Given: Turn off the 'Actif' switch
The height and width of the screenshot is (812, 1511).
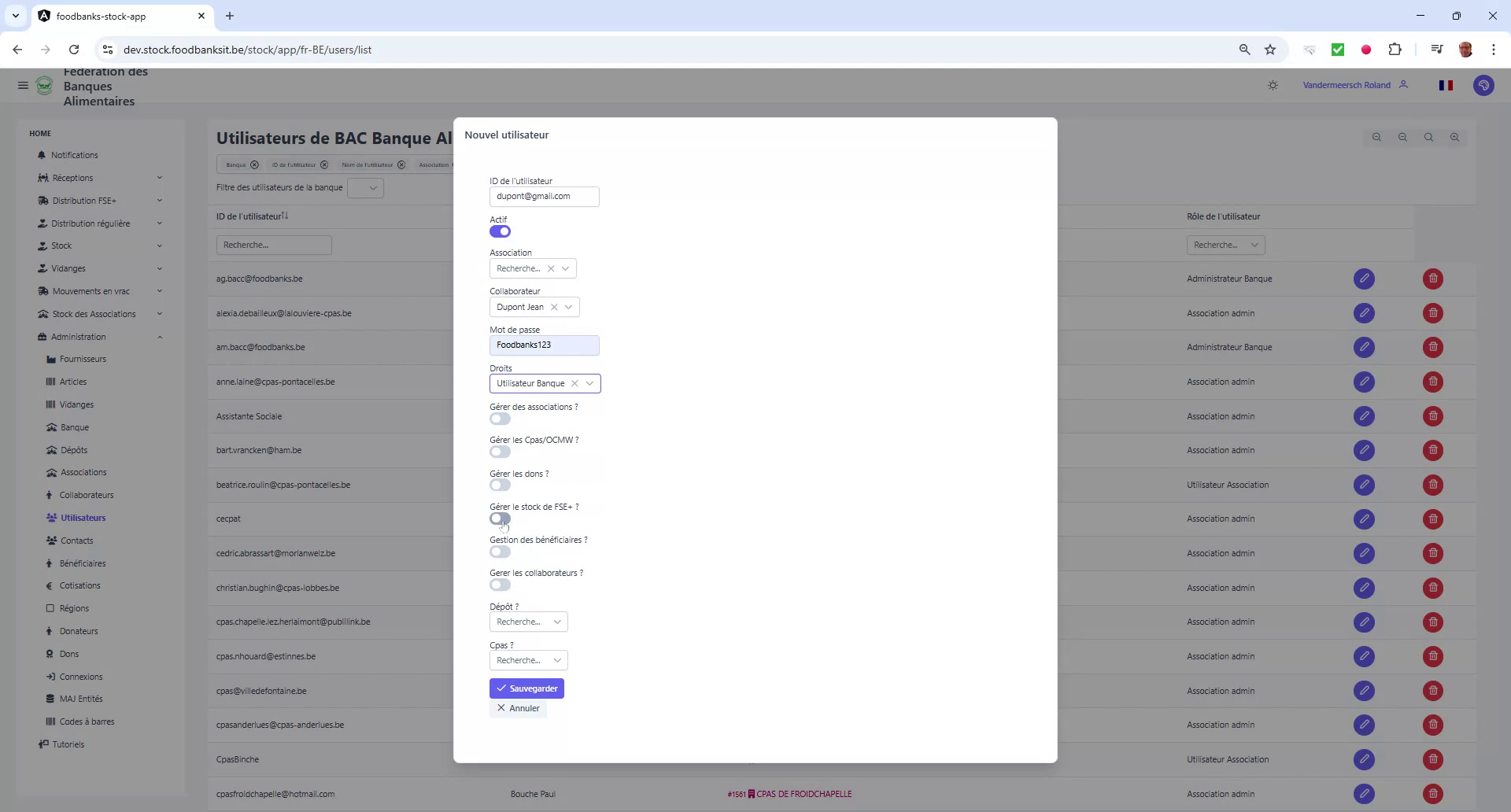Looking at the screenshot, I should (499, 231).
